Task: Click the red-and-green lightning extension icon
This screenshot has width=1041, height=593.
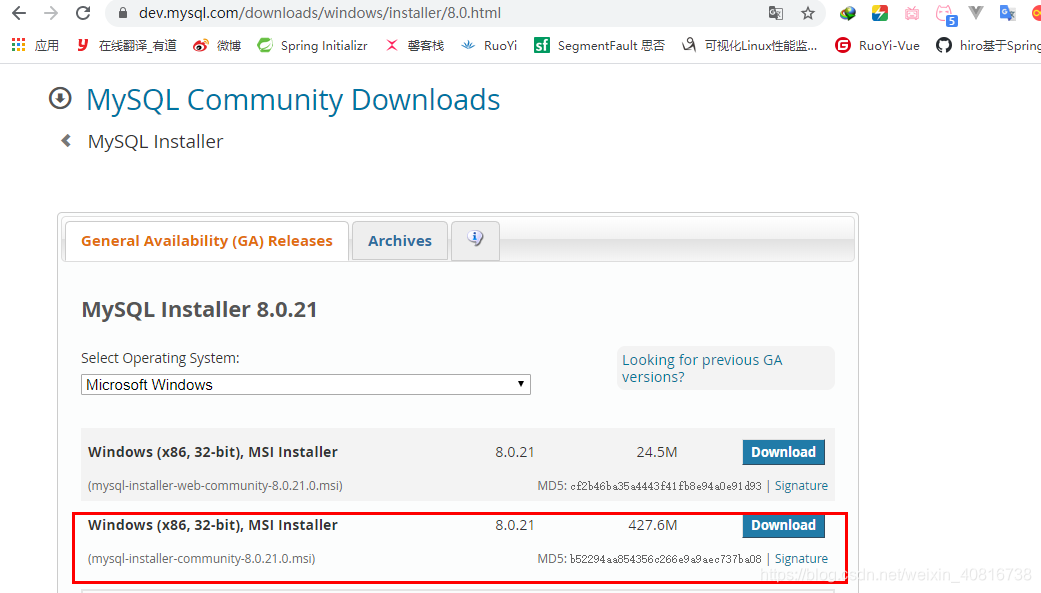Action: (880, 13)
